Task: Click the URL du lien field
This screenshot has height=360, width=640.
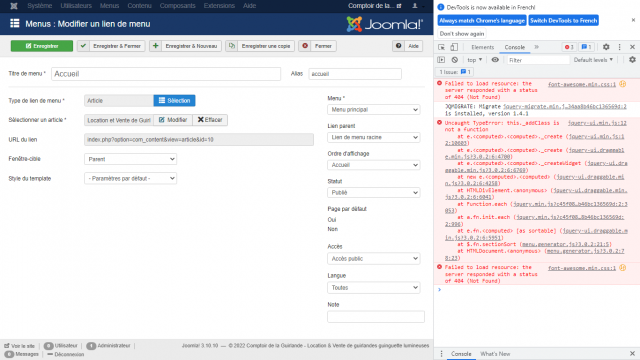Action: pyautogui.click(x=199, y=140)
